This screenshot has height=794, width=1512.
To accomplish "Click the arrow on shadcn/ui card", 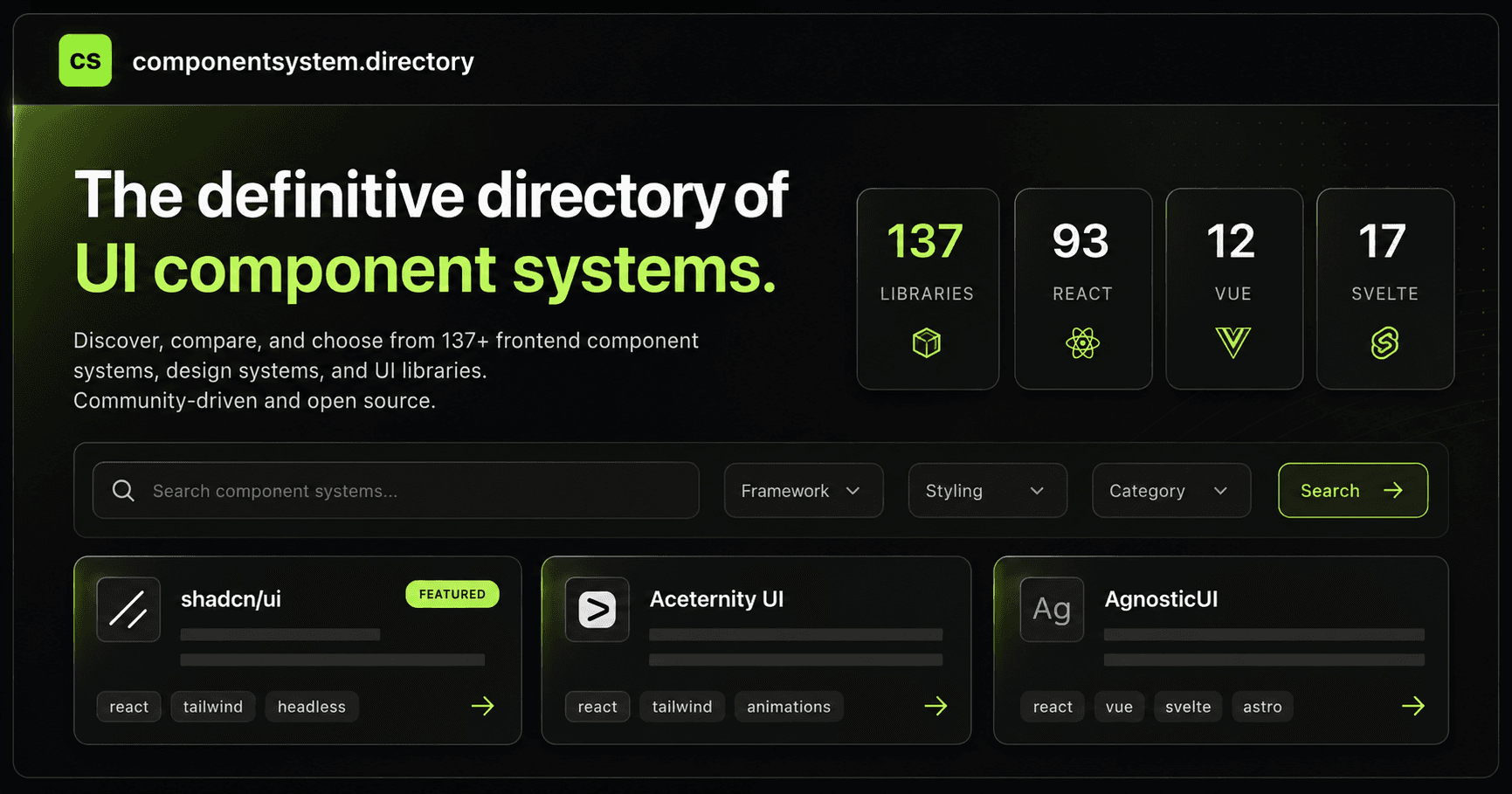I will (x=483, y=706).
